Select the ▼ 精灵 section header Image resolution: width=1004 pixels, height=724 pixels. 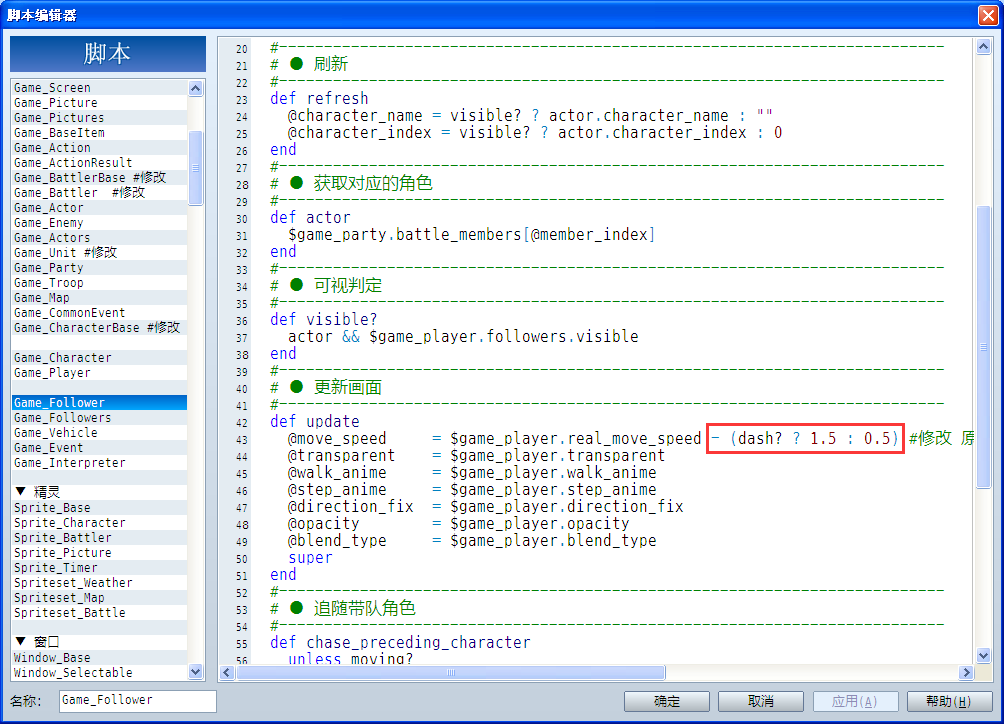pos(99,492)
